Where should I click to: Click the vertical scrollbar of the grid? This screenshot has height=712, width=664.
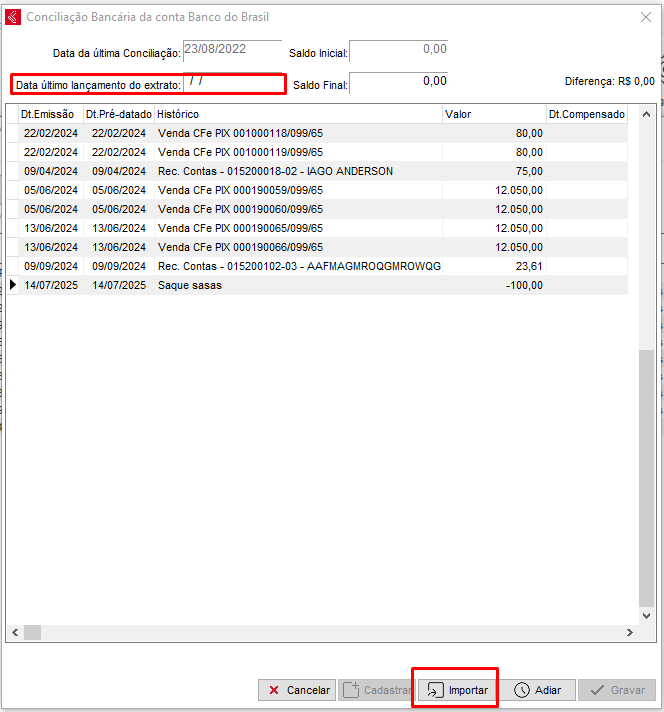[647, 450]
